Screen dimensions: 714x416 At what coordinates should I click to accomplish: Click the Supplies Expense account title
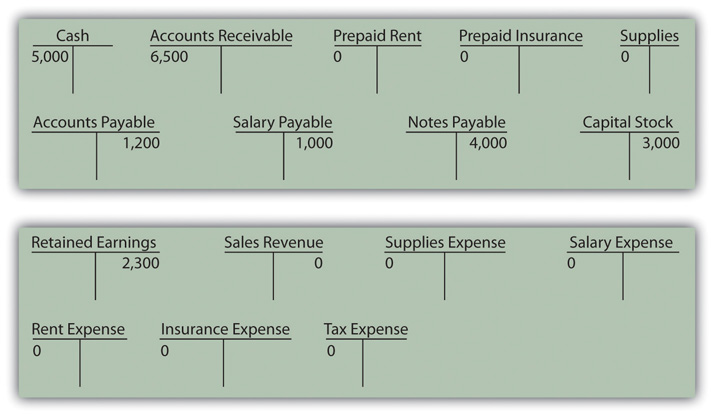(x=445, y=243)
